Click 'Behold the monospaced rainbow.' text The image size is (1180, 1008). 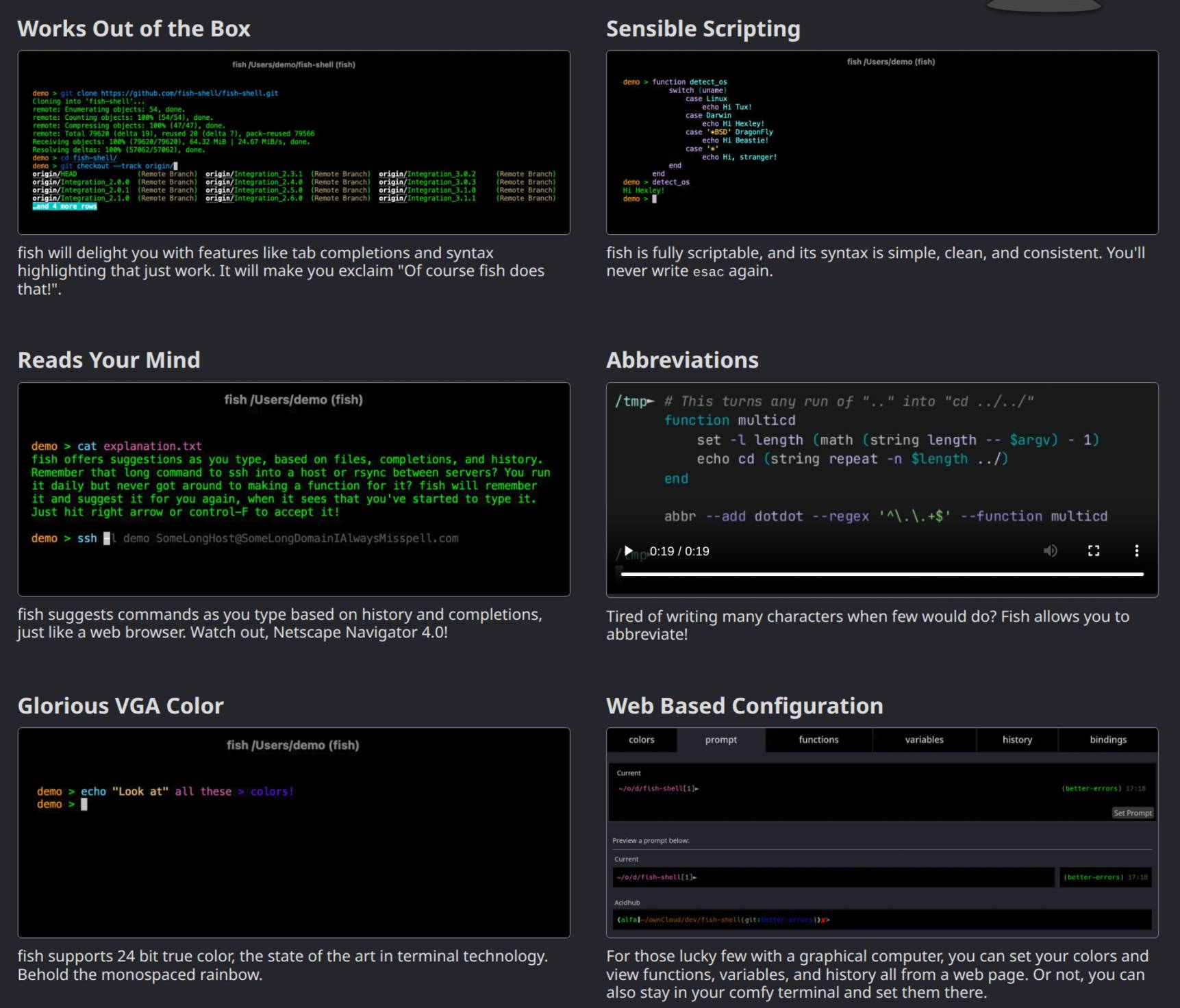[x=140, y=974]
